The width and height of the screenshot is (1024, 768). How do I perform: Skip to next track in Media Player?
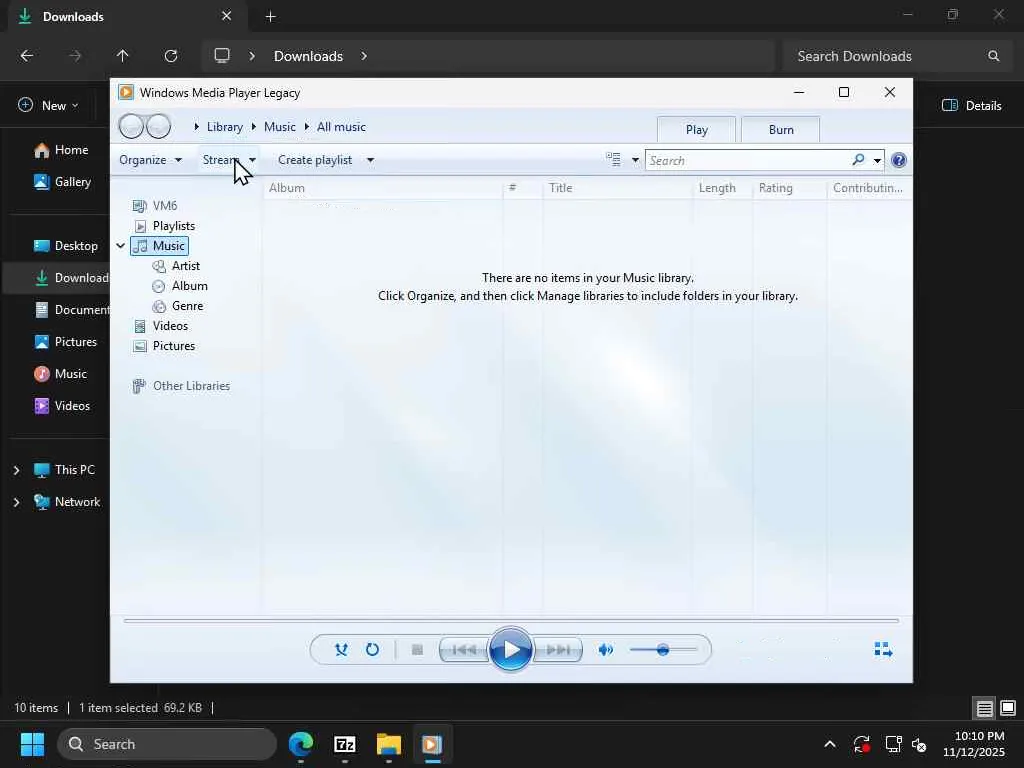(558, 650)
